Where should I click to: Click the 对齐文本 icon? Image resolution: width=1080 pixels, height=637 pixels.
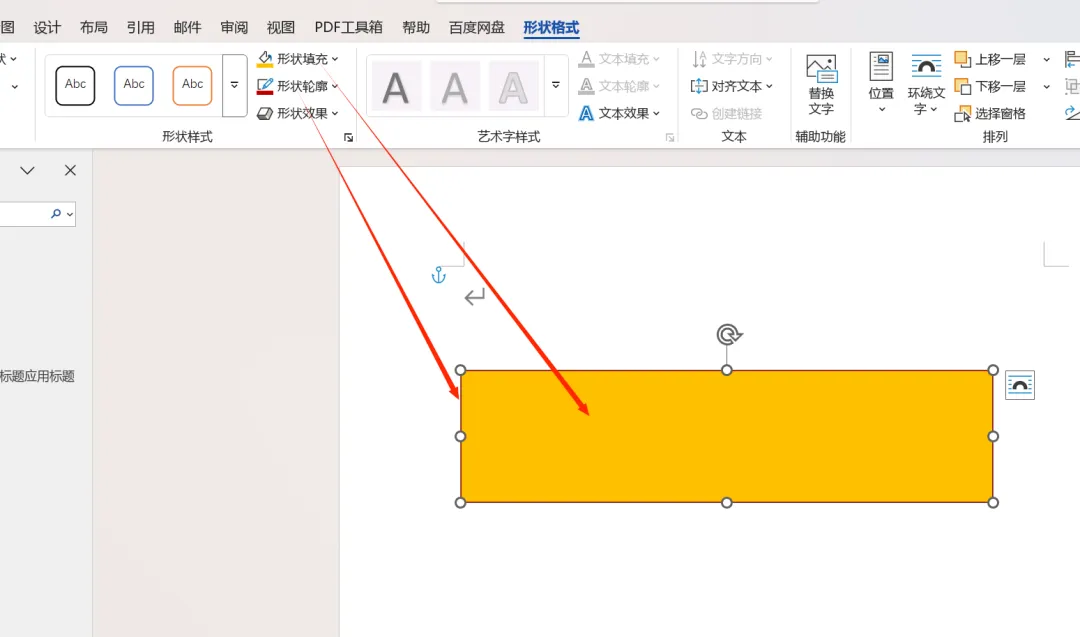pyautogui.click(x=699, y=86)
